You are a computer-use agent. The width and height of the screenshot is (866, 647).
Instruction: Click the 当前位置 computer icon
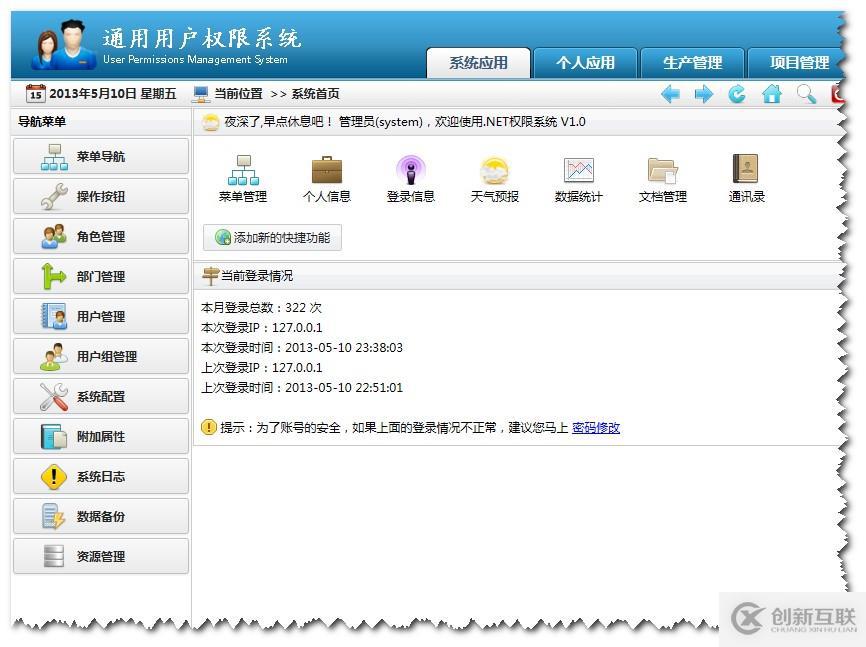[200, 94]
